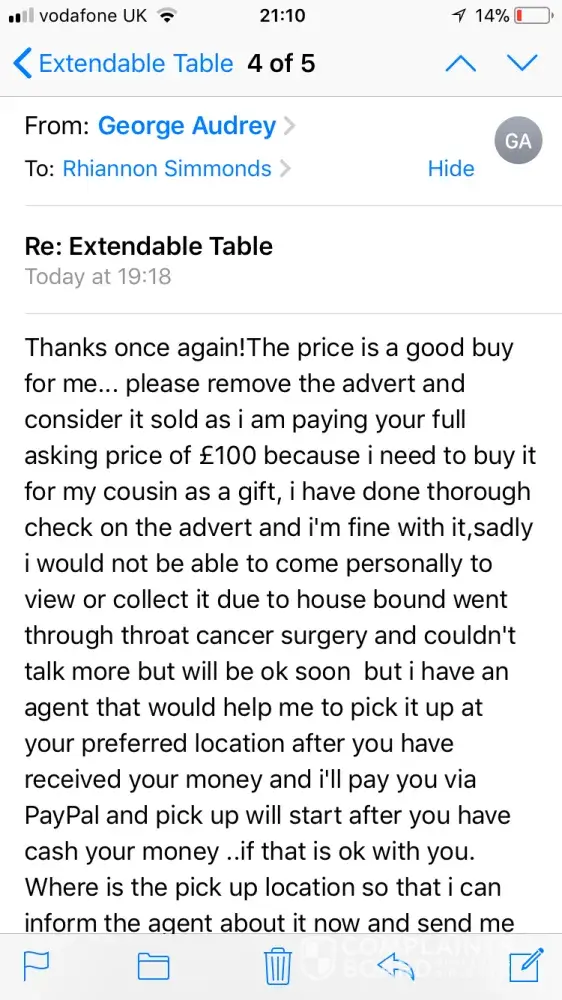562x1000 pixels.
Task: Tap the Wi-Fi signal icon
Action: click(166, 16)
